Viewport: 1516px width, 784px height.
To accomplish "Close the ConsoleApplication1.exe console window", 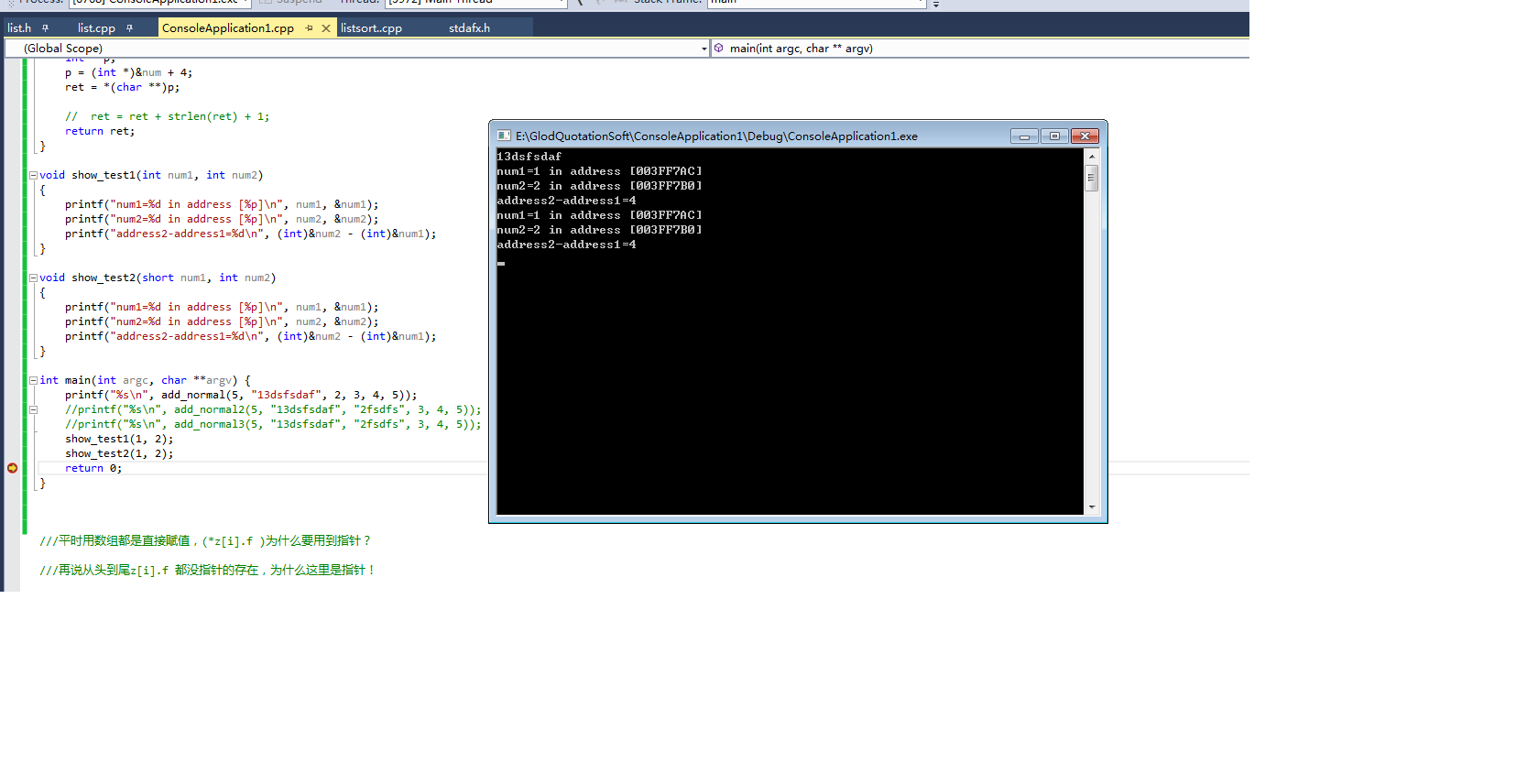I will click(x=1085, y=136).
